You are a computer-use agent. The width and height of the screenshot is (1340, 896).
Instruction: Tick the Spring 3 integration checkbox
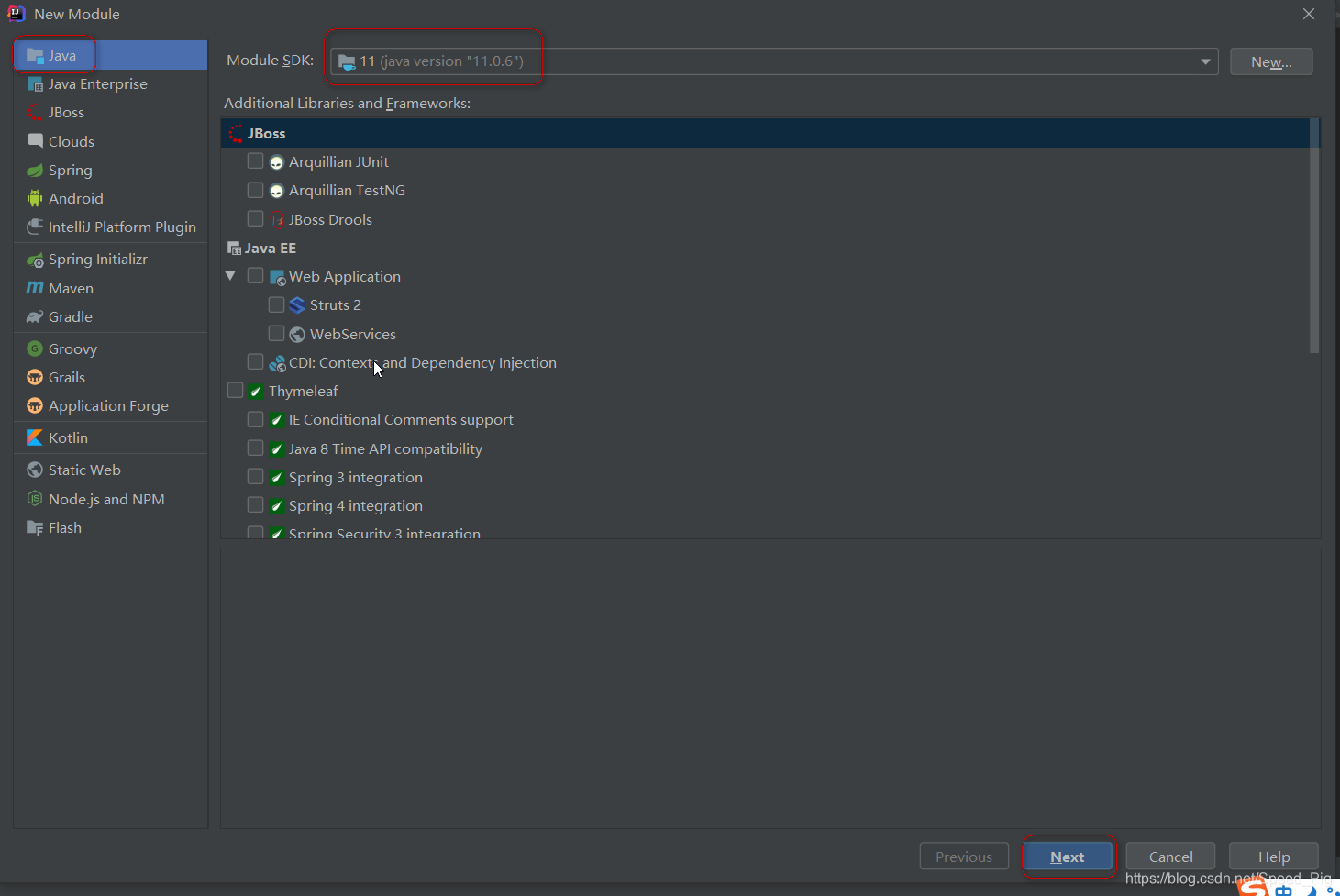(x=255, y=476)
